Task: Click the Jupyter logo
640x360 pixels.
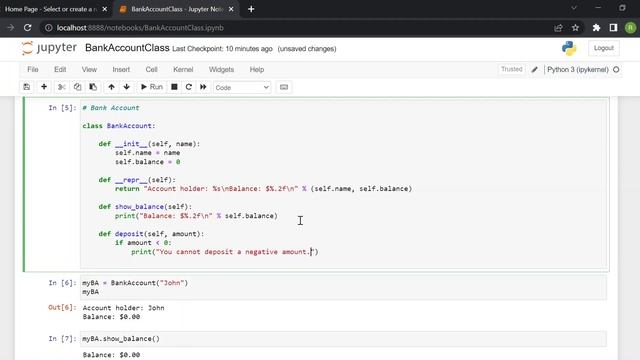Action: (x=49, y=48)
